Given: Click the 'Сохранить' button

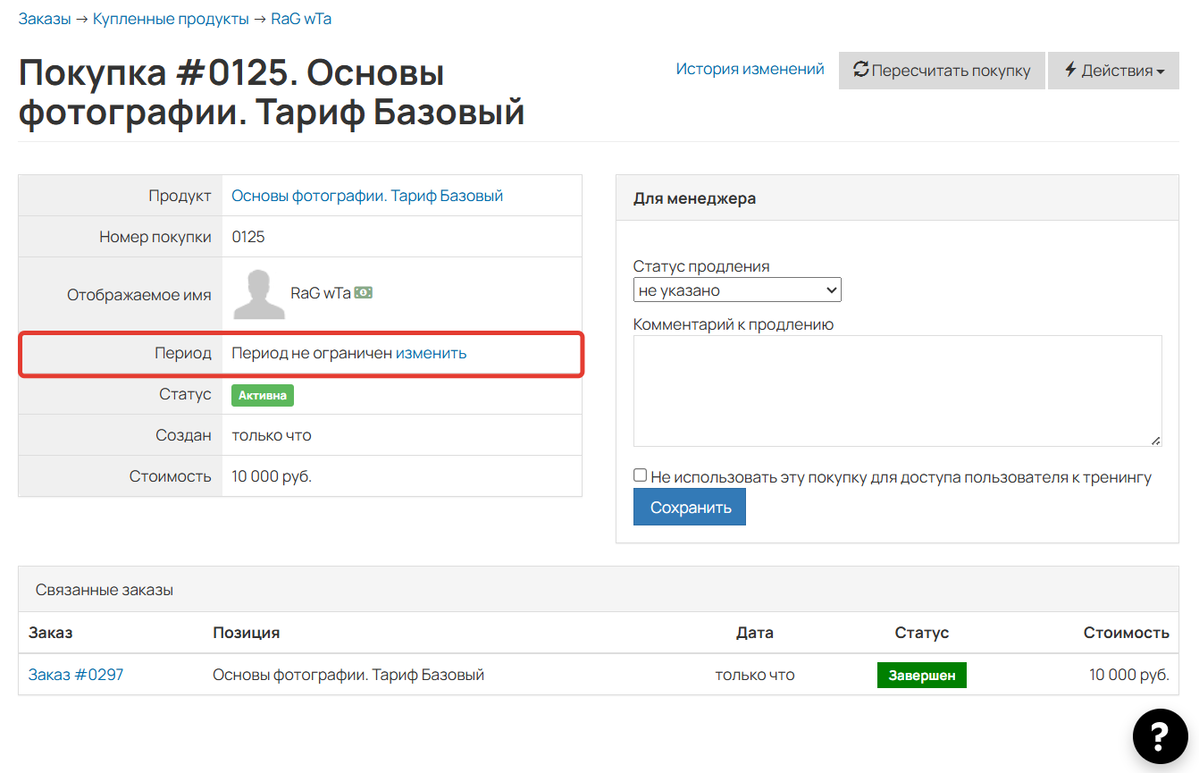Looking at the screenshot, I should (x=690, y=507).
